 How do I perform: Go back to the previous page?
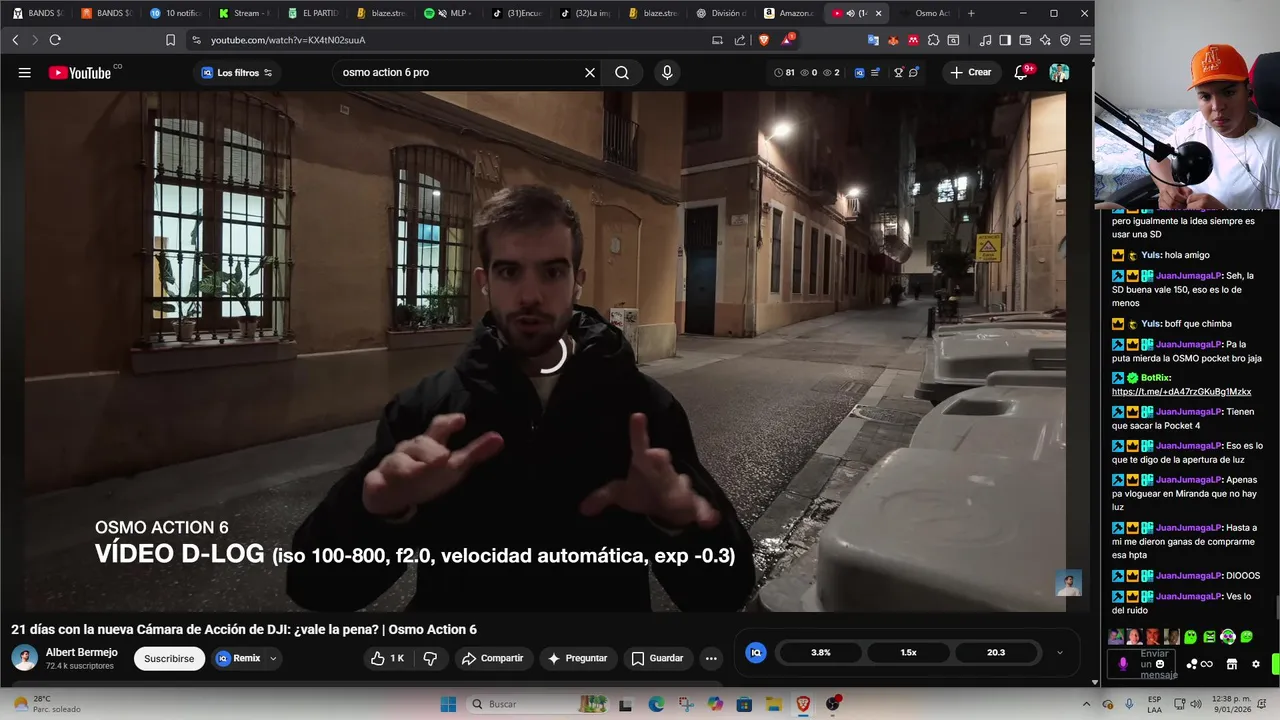tap(15, 40)
